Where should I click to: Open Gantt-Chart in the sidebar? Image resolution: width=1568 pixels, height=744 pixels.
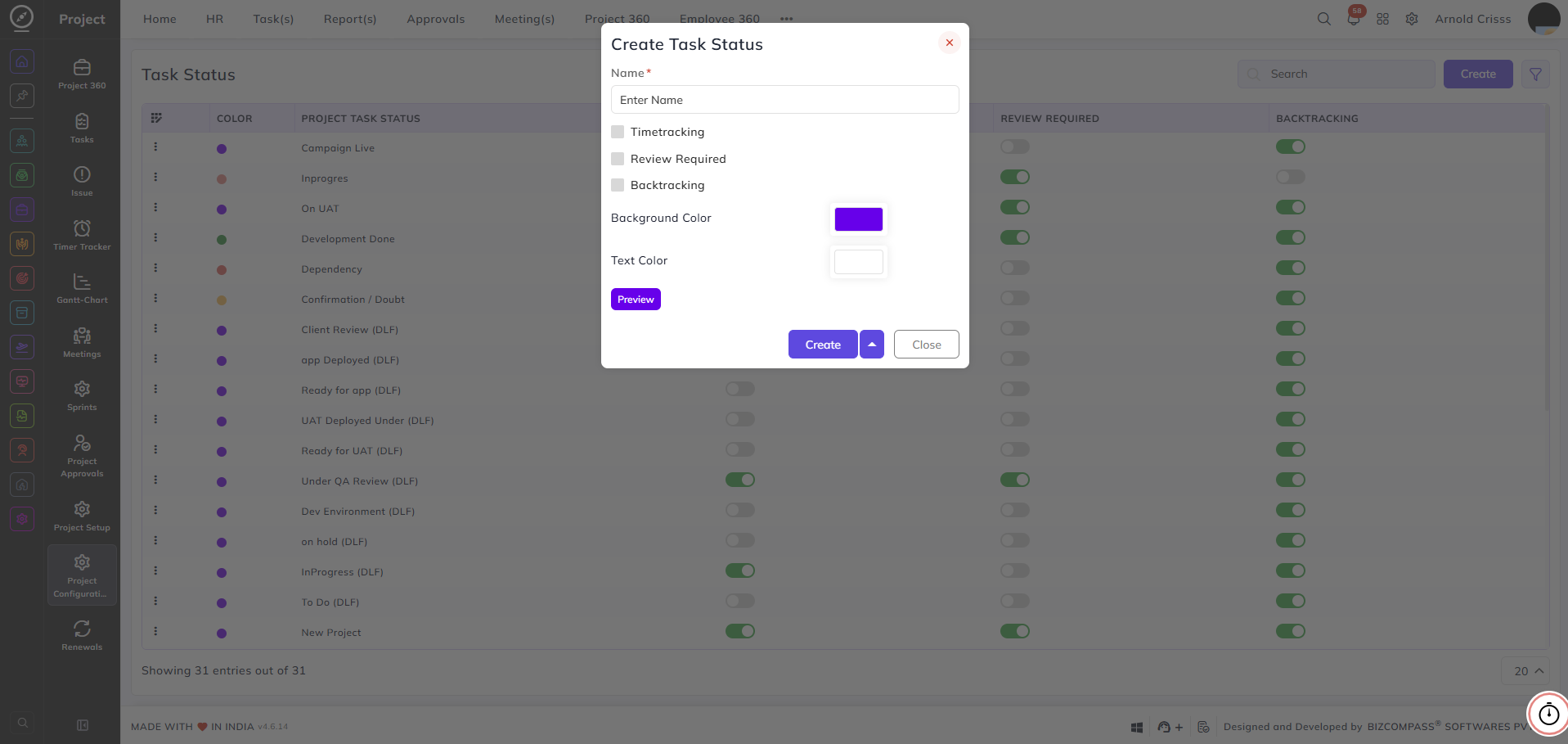tap(82, 289)
